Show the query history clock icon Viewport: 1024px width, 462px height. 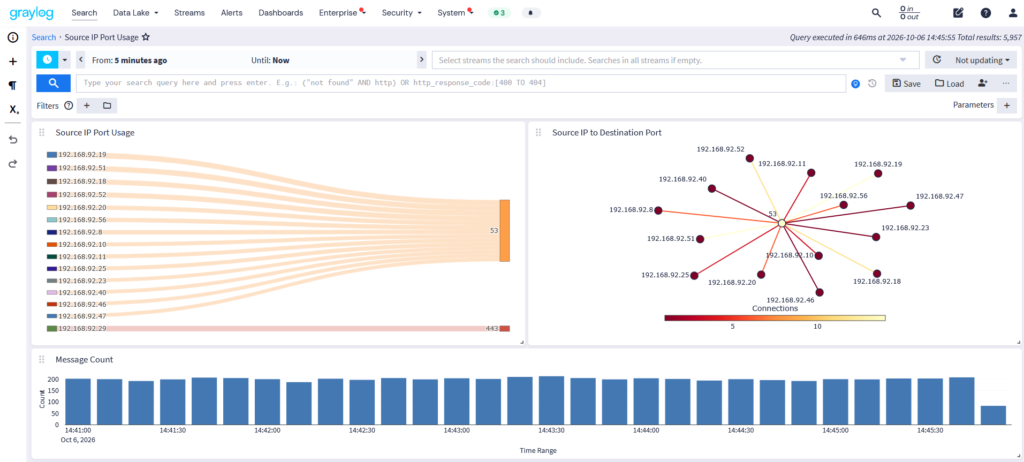[872, 84]
